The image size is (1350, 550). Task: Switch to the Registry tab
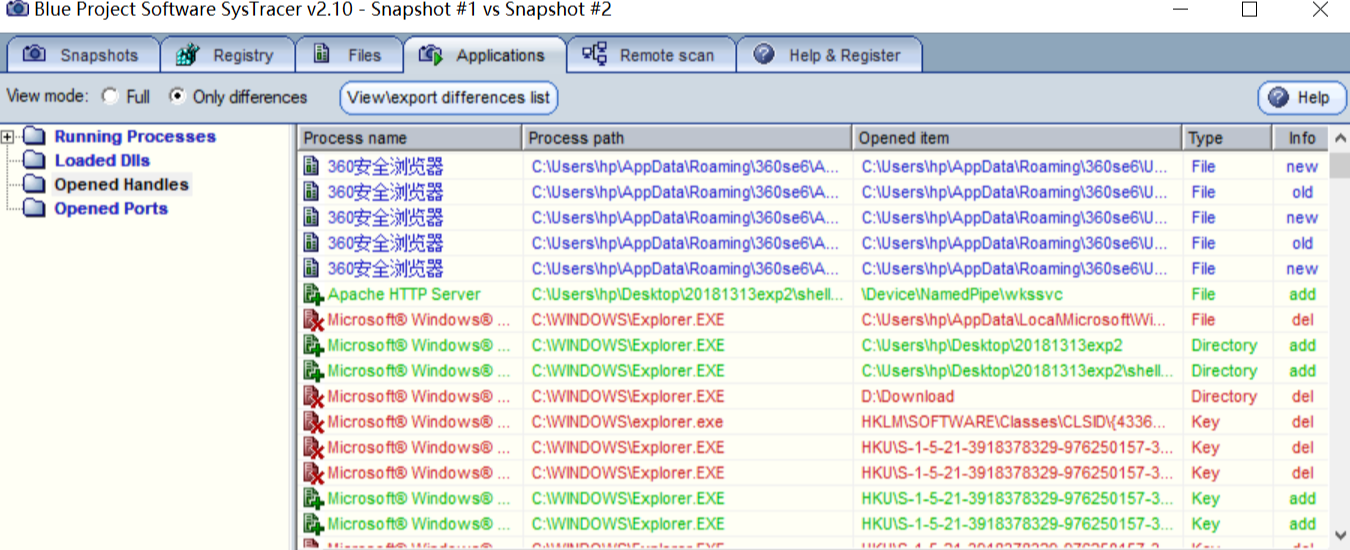[x=227, y=55]
